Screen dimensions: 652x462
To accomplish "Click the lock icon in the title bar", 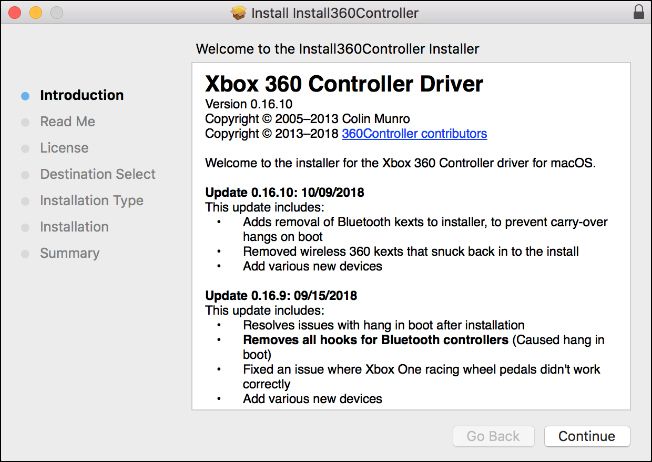I will click(639, 13).
